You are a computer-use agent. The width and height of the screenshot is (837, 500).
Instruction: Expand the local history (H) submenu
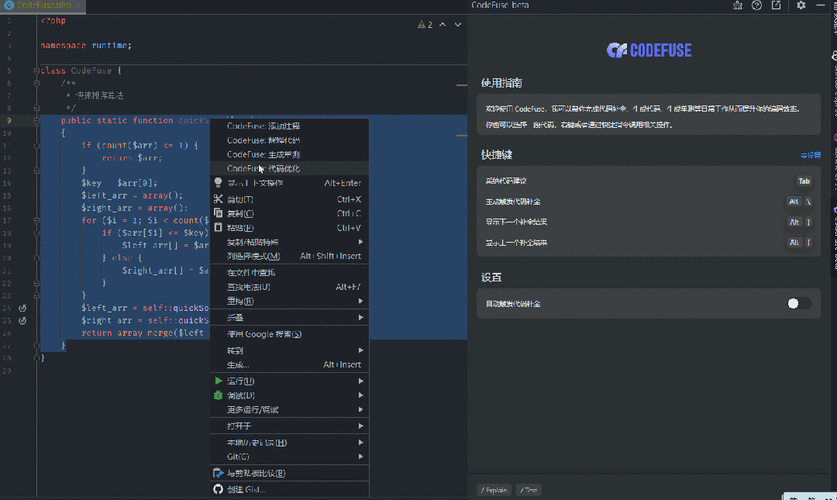pos(289,442)
